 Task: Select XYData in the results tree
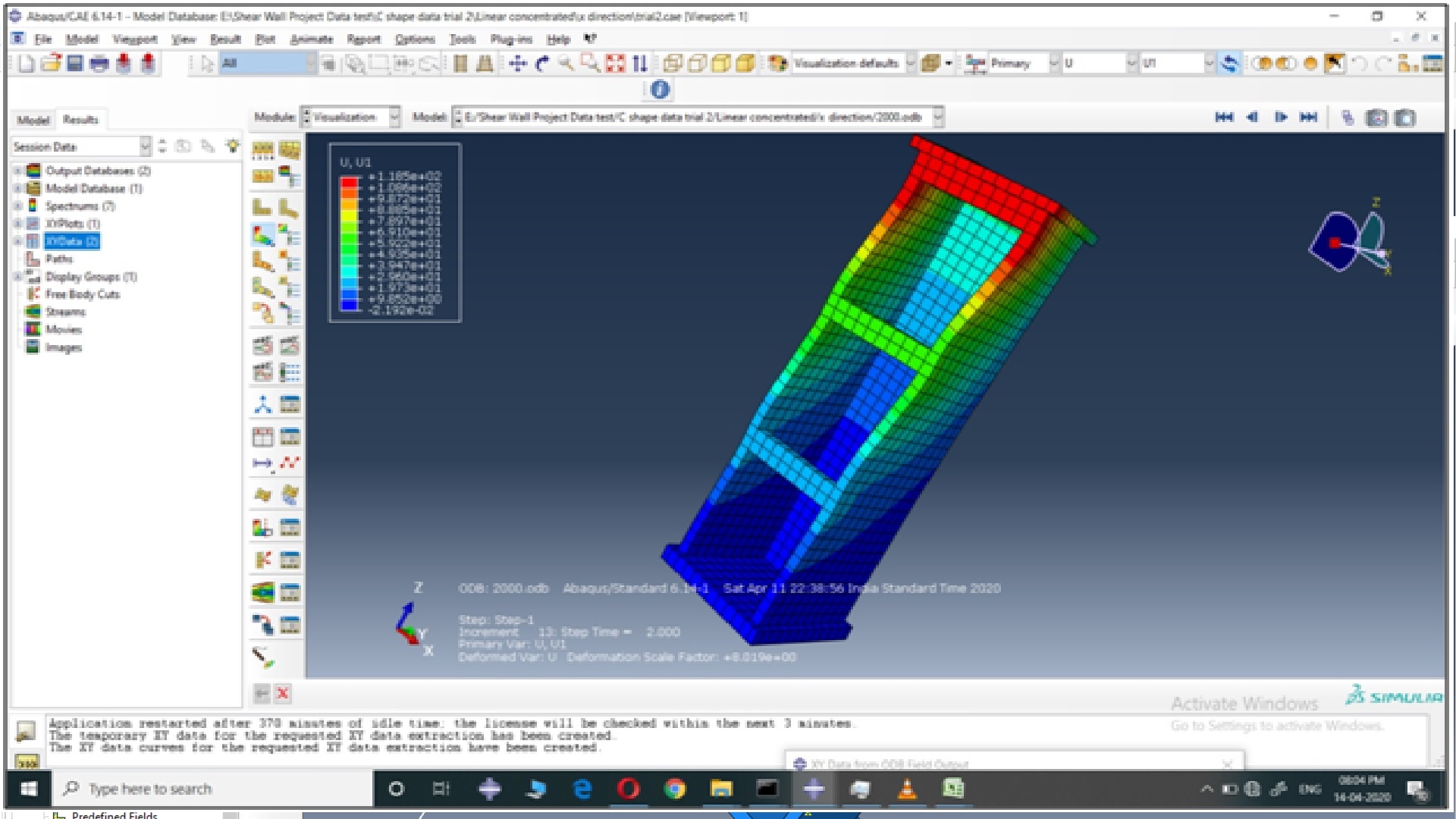click(x=72, y=241)
